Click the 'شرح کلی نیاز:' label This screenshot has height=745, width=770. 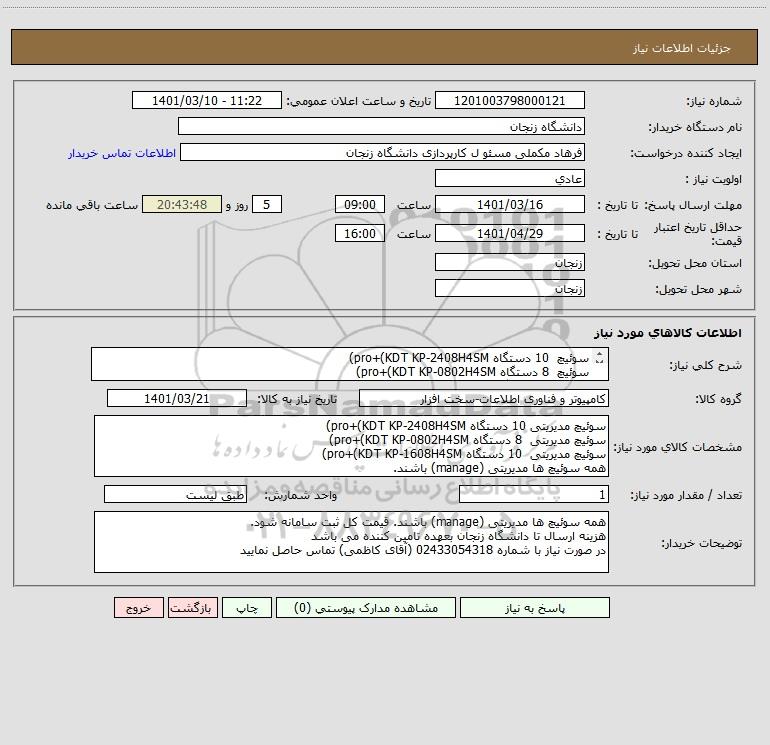[706, 365]
